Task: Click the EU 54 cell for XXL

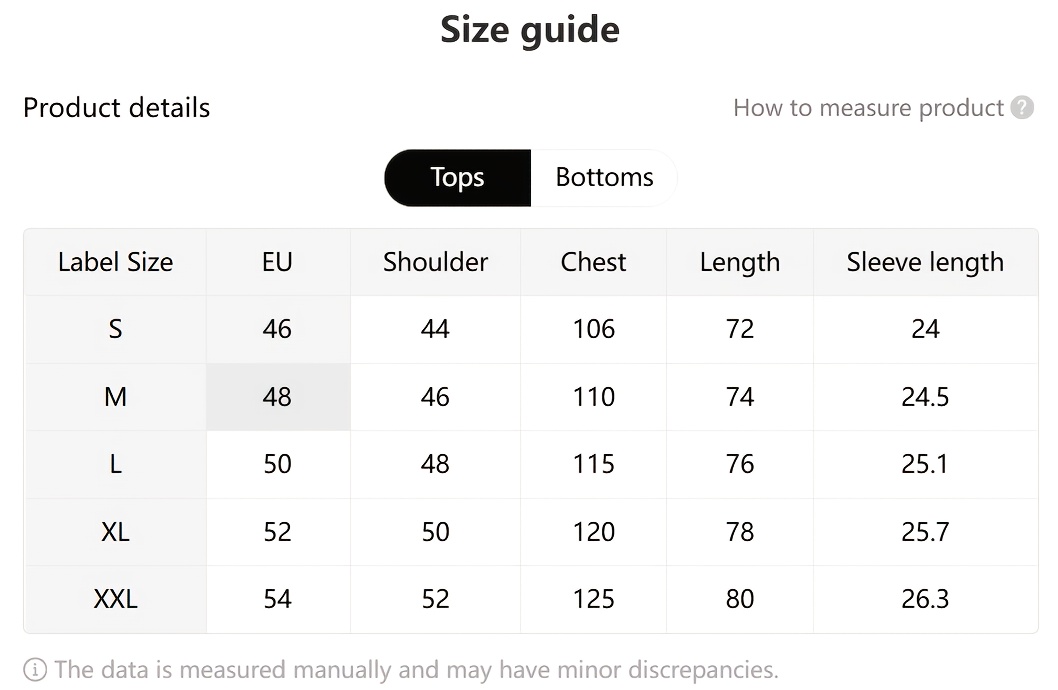Action: coord(277,599)
